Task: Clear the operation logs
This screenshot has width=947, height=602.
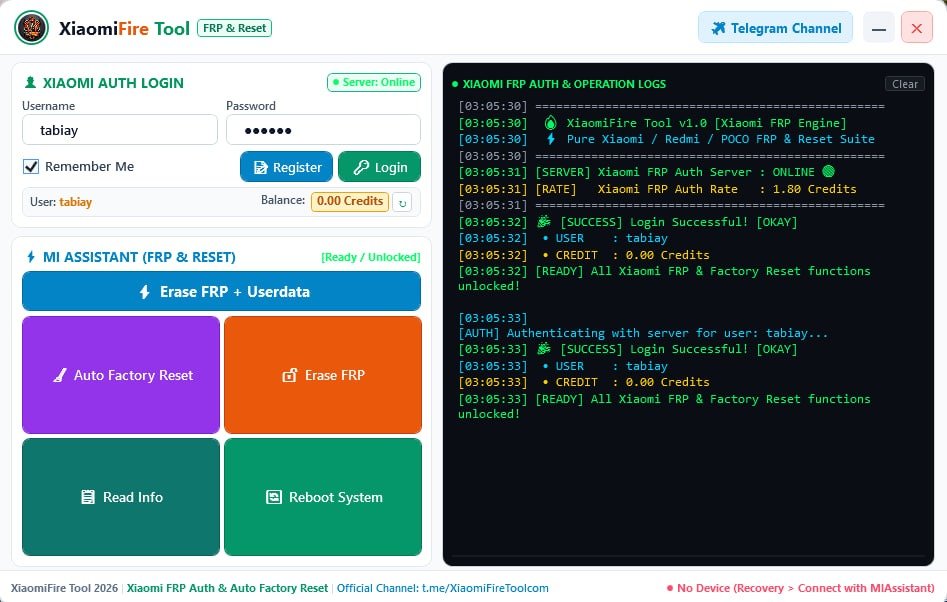Action: tap(905, 84)
